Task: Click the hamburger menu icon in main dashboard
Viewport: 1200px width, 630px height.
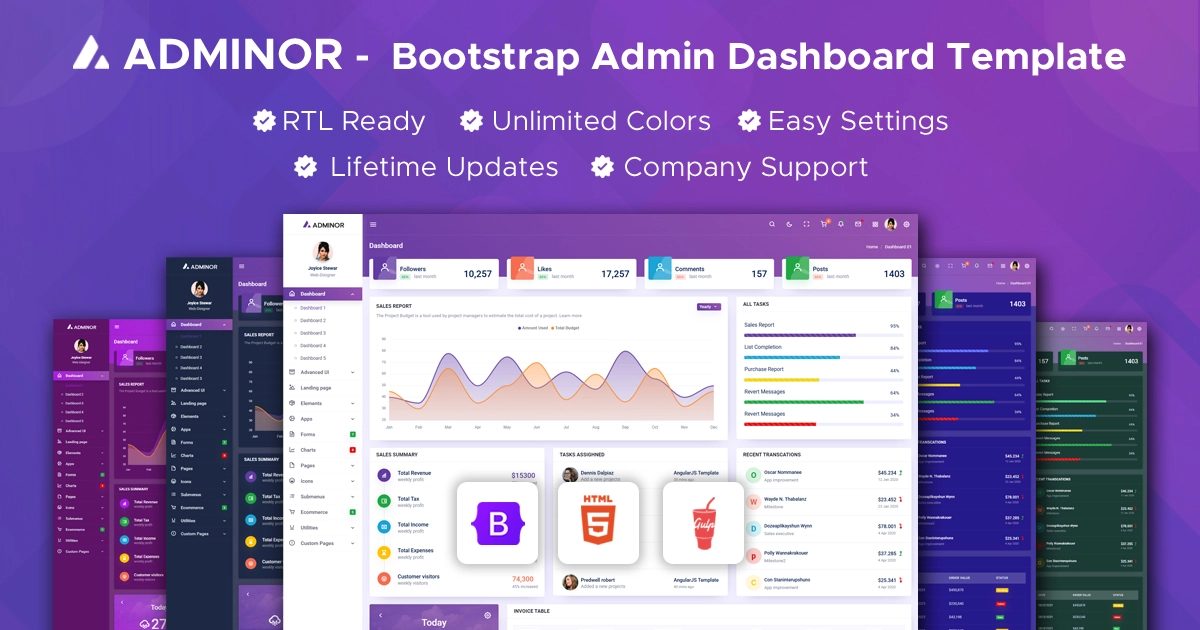Action: pyautogui.click(x=373, y=224)
